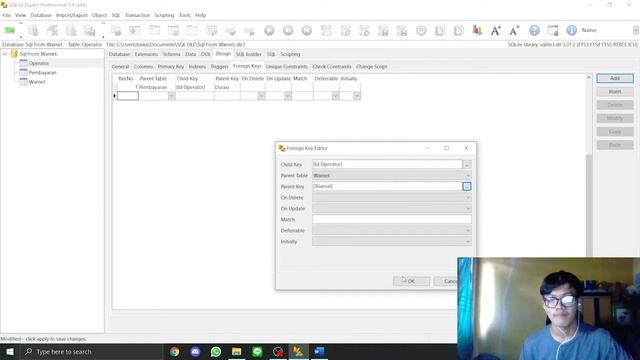Click the Child Key text field in dialog
This screenshot has height=360, width=640.
(387, 164)
